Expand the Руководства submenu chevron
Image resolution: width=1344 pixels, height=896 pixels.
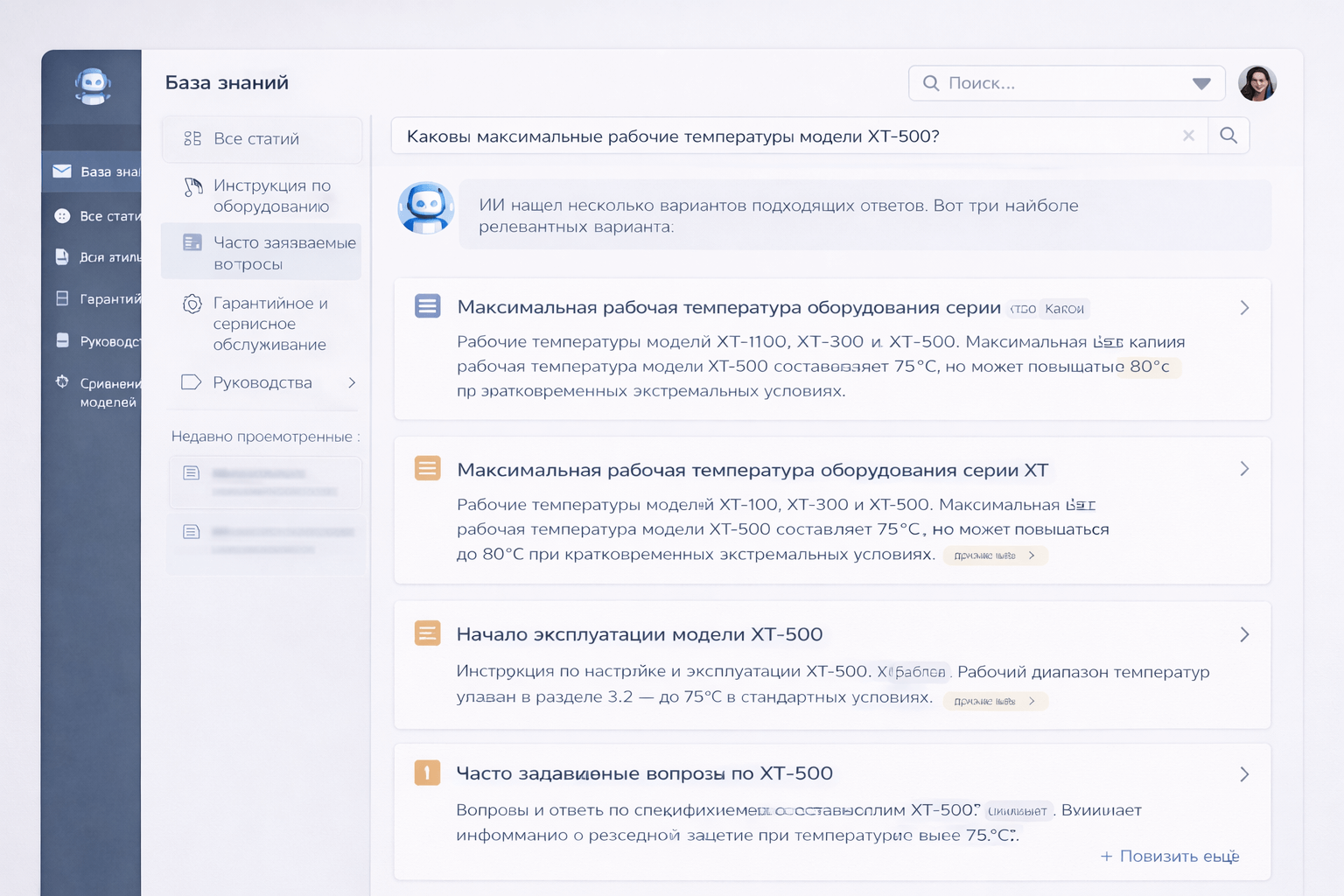pyautogui.click(x=352, y=382)
